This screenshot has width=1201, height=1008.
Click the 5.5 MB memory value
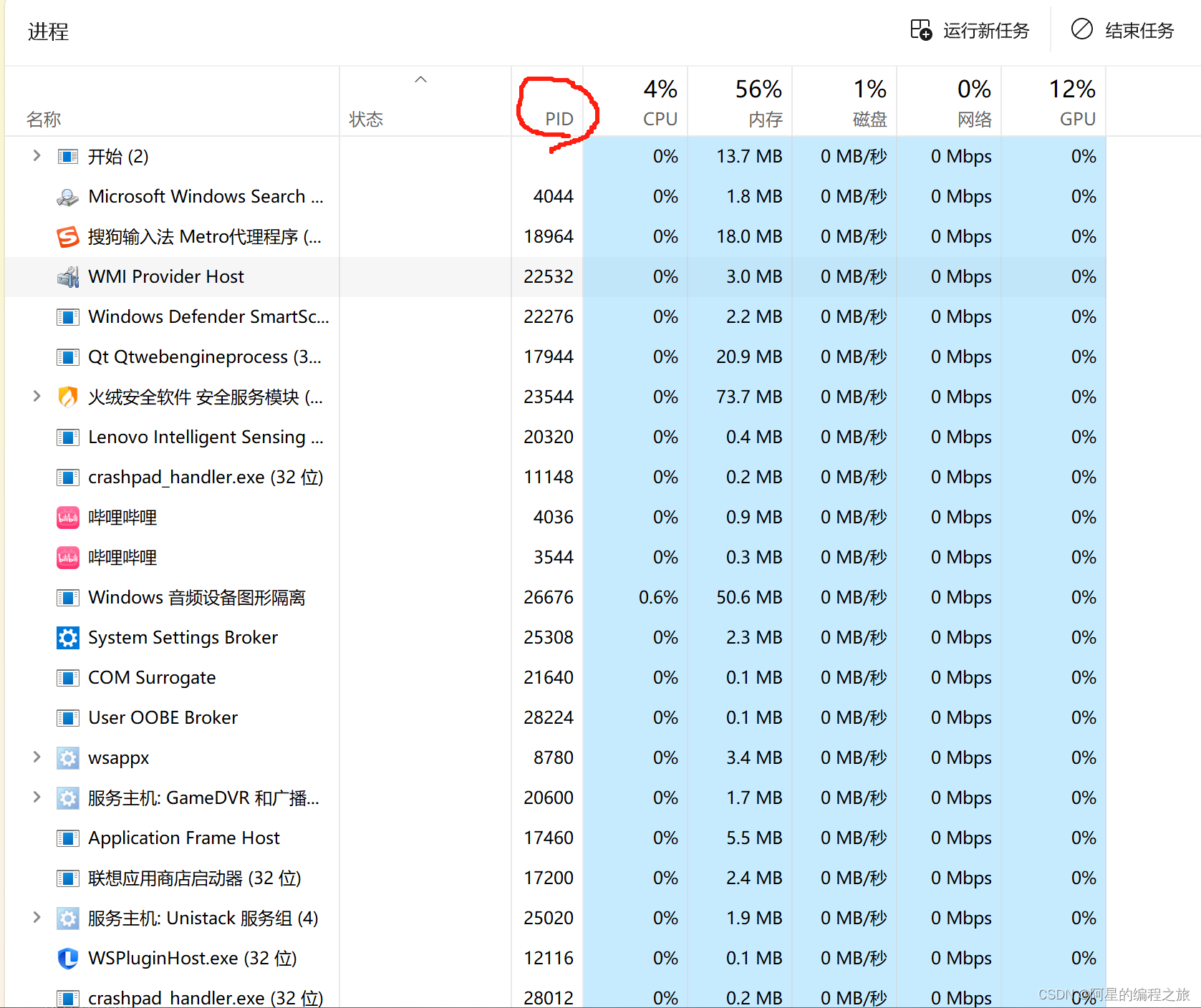[754, 838]
